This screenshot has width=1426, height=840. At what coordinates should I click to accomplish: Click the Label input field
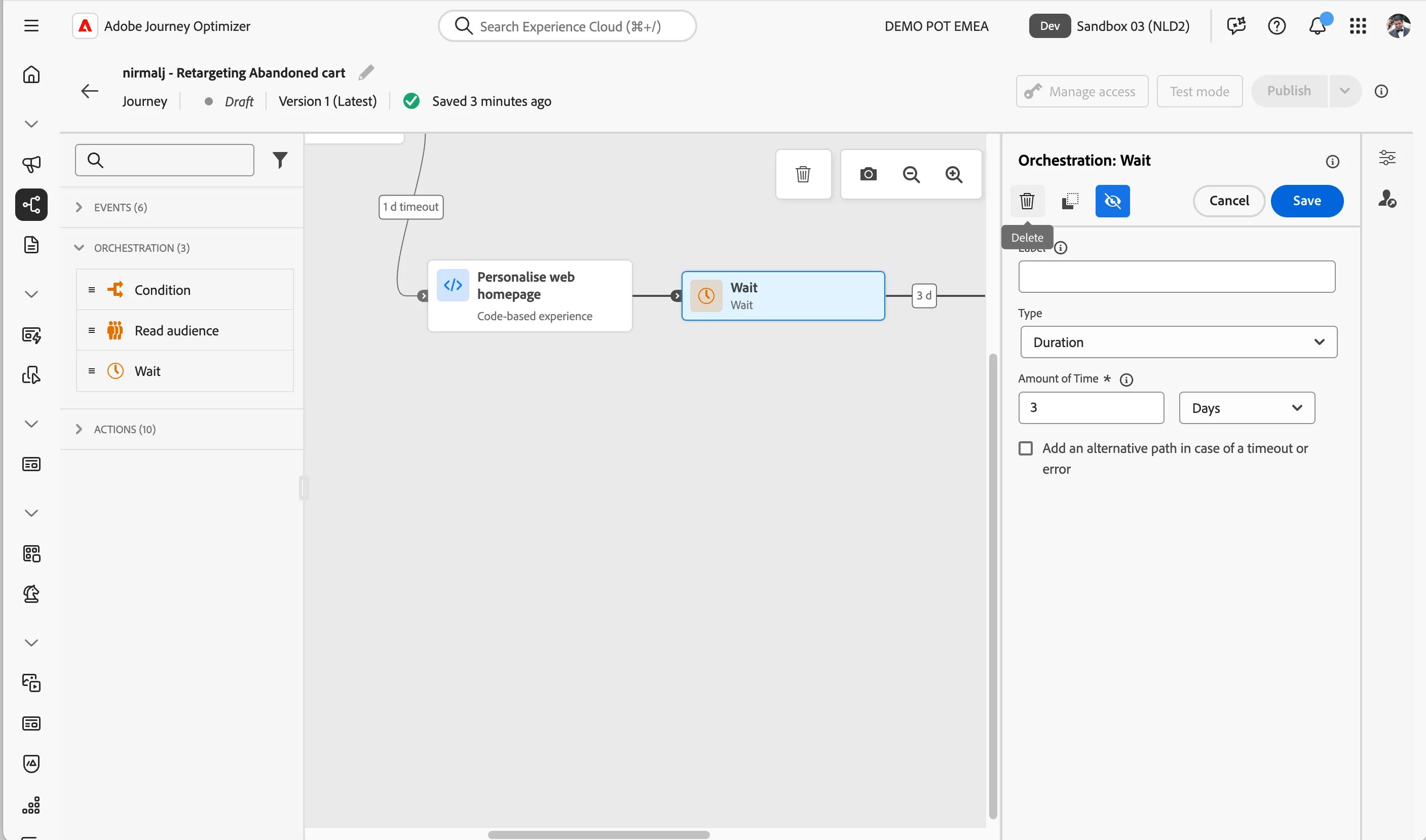click(1176, 277)
